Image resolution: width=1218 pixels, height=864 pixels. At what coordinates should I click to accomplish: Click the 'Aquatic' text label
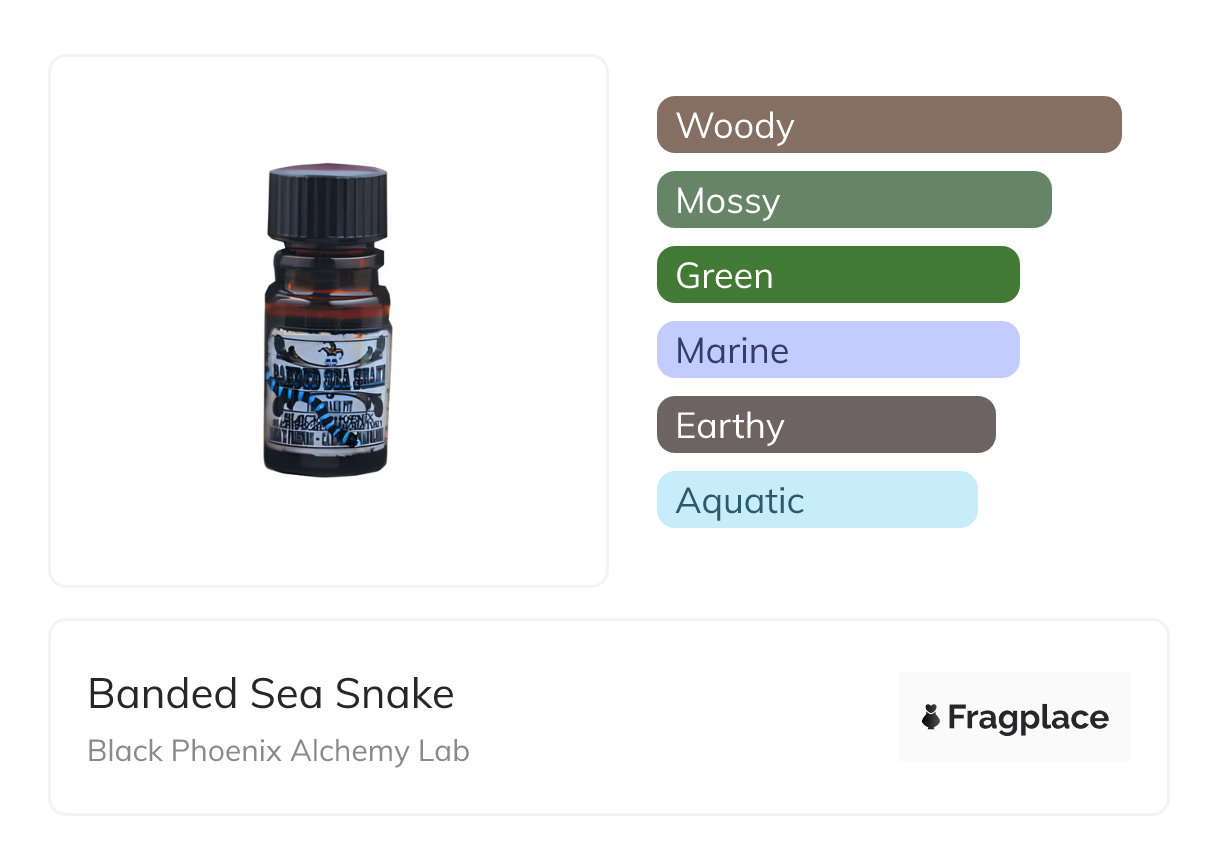(740, 501)
